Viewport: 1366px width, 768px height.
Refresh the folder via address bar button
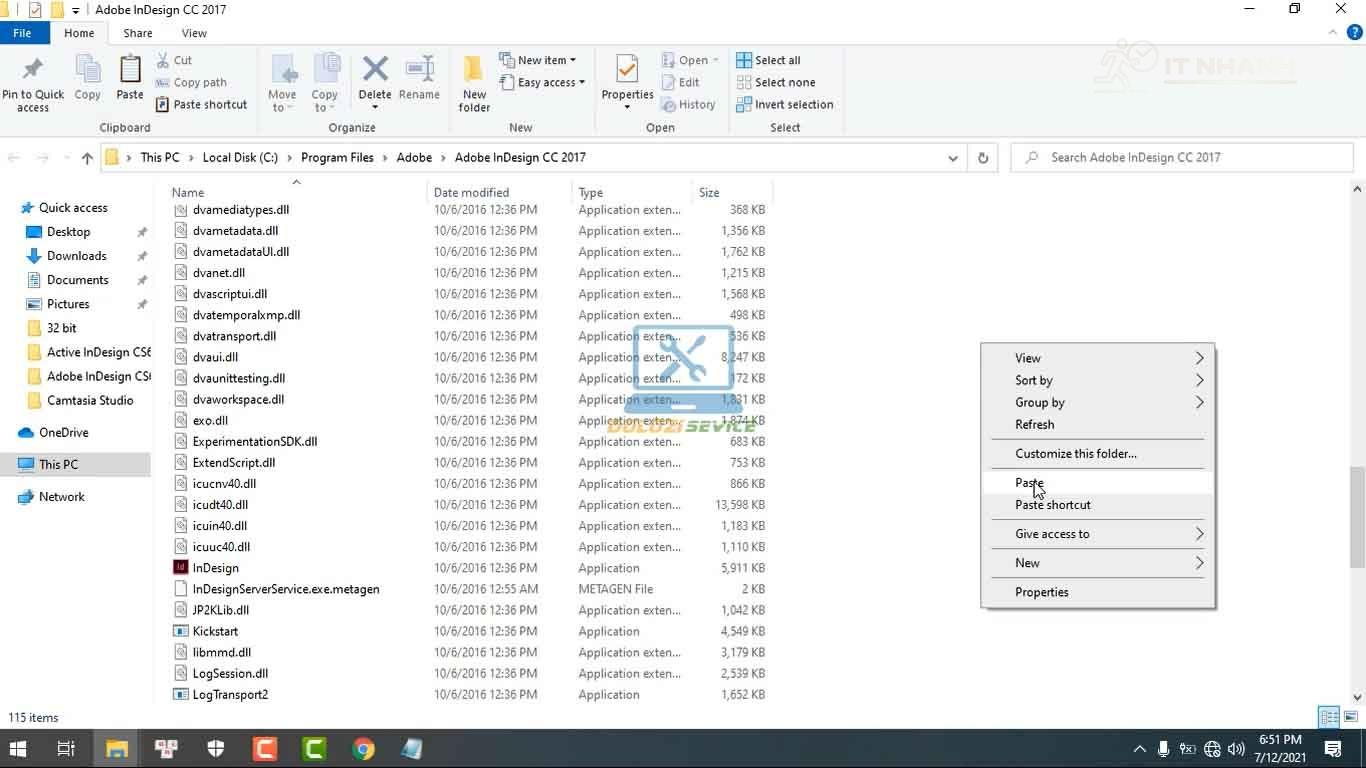983,157
